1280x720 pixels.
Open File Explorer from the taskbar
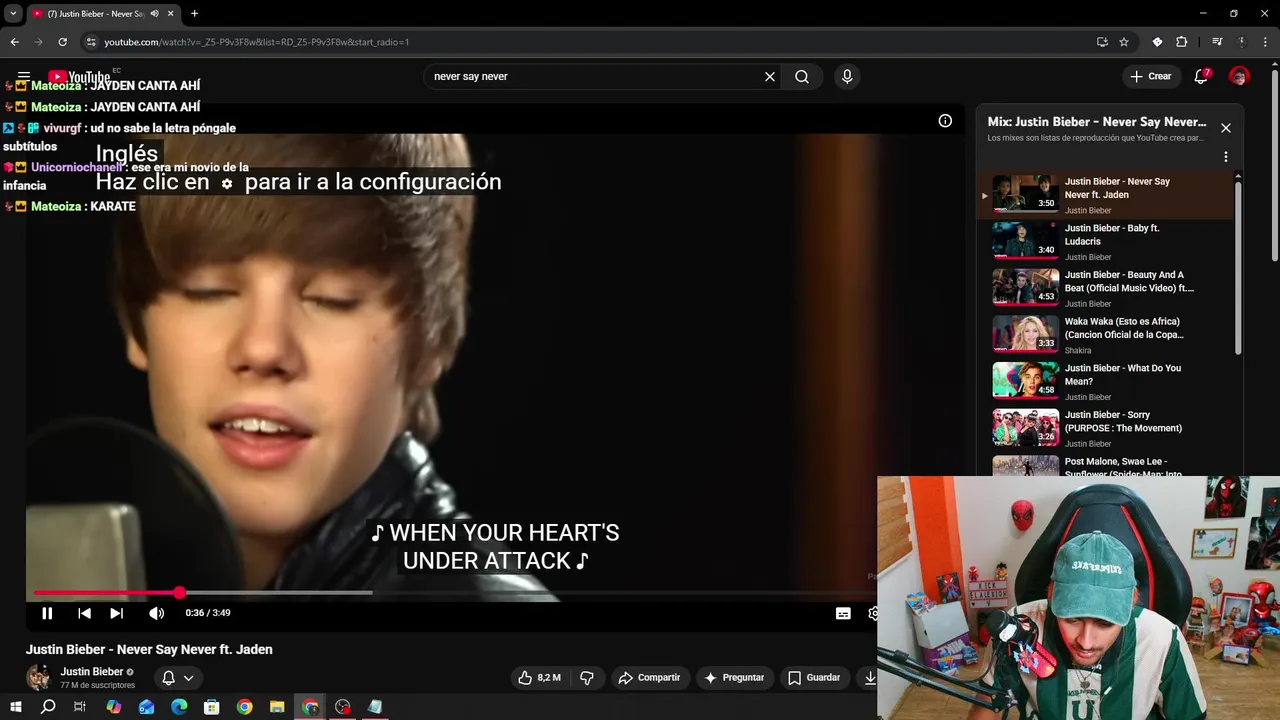click(x=277, y=707)
